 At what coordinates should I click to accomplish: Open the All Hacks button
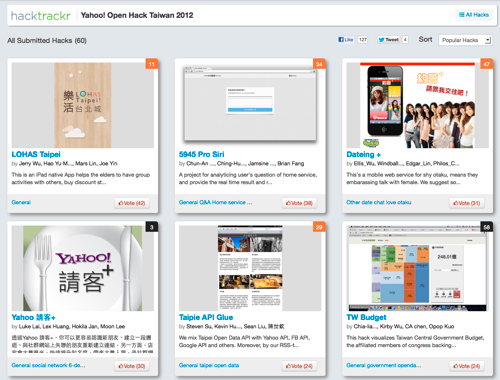coord(474,15)
